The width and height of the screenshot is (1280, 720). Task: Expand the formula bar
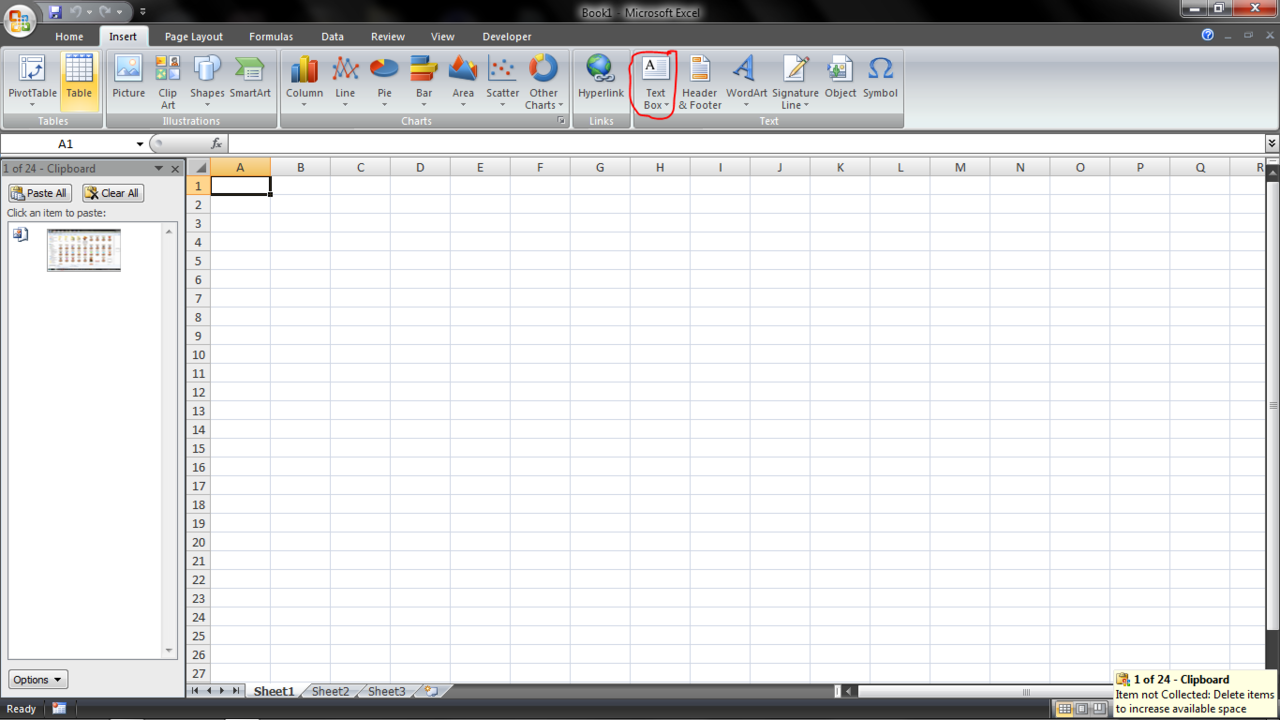coord(1272,144)
